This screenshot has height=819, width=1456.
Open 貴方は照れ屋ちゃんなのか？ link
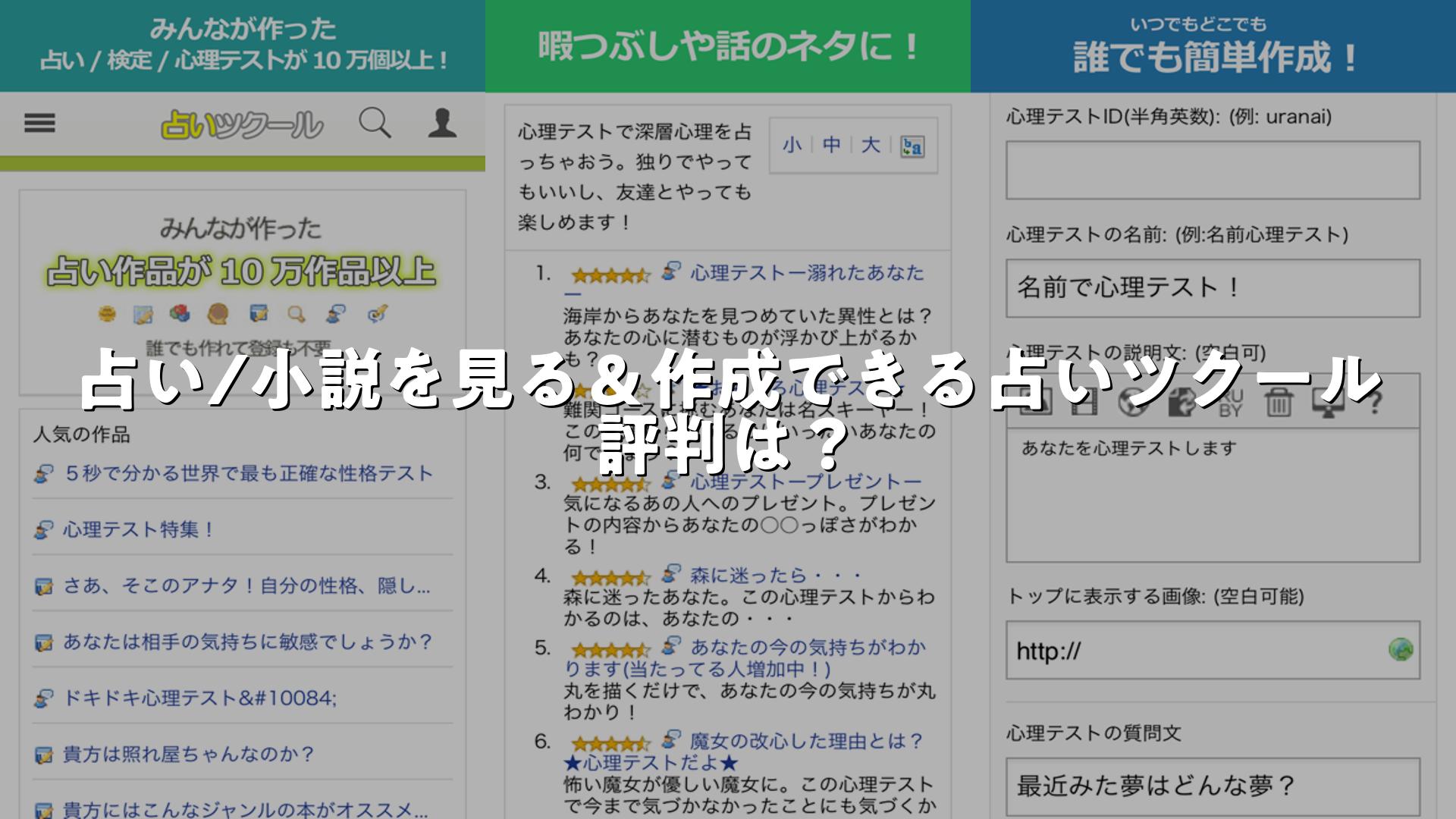[x=189, y=754]
